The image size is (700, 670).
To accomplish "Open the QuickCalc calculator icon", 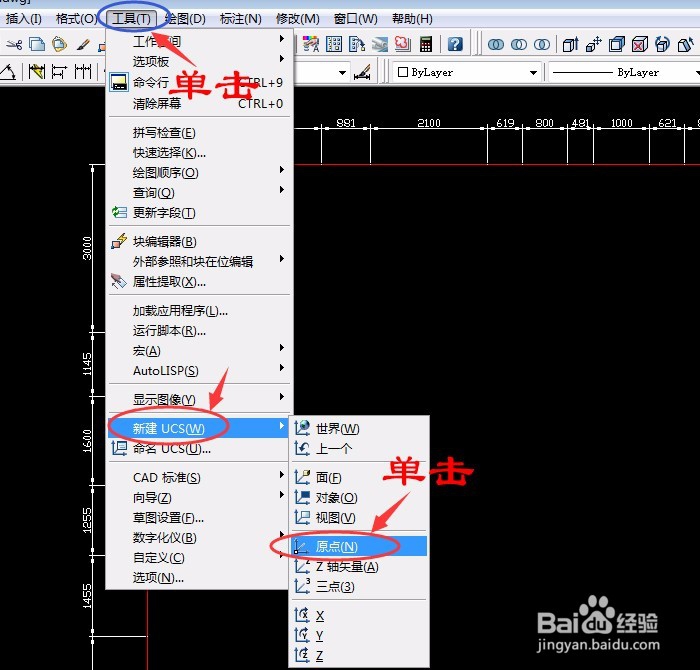I will pyautogui.click(x=426, y=44).
